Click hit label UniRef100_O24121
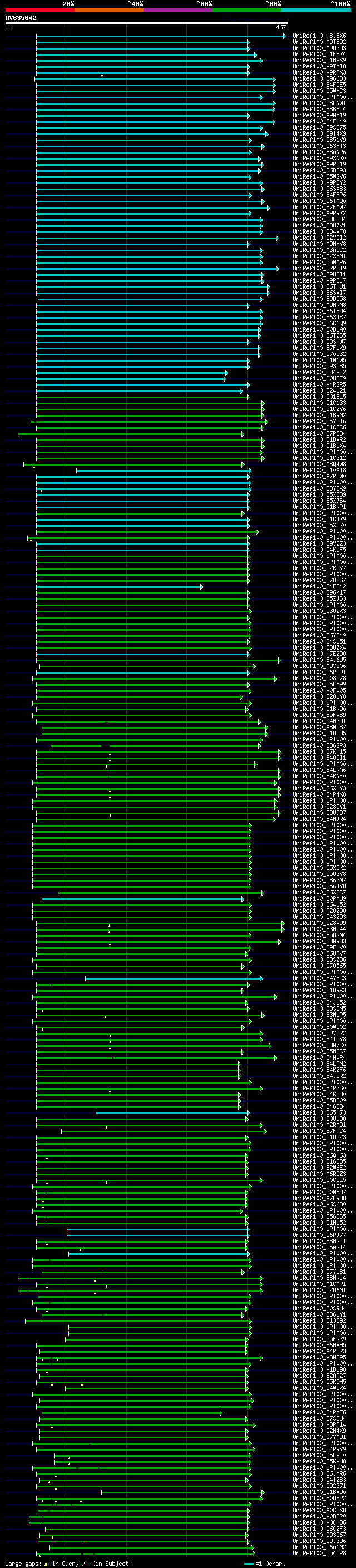The image size is (356, 1568). pos(319,391)
